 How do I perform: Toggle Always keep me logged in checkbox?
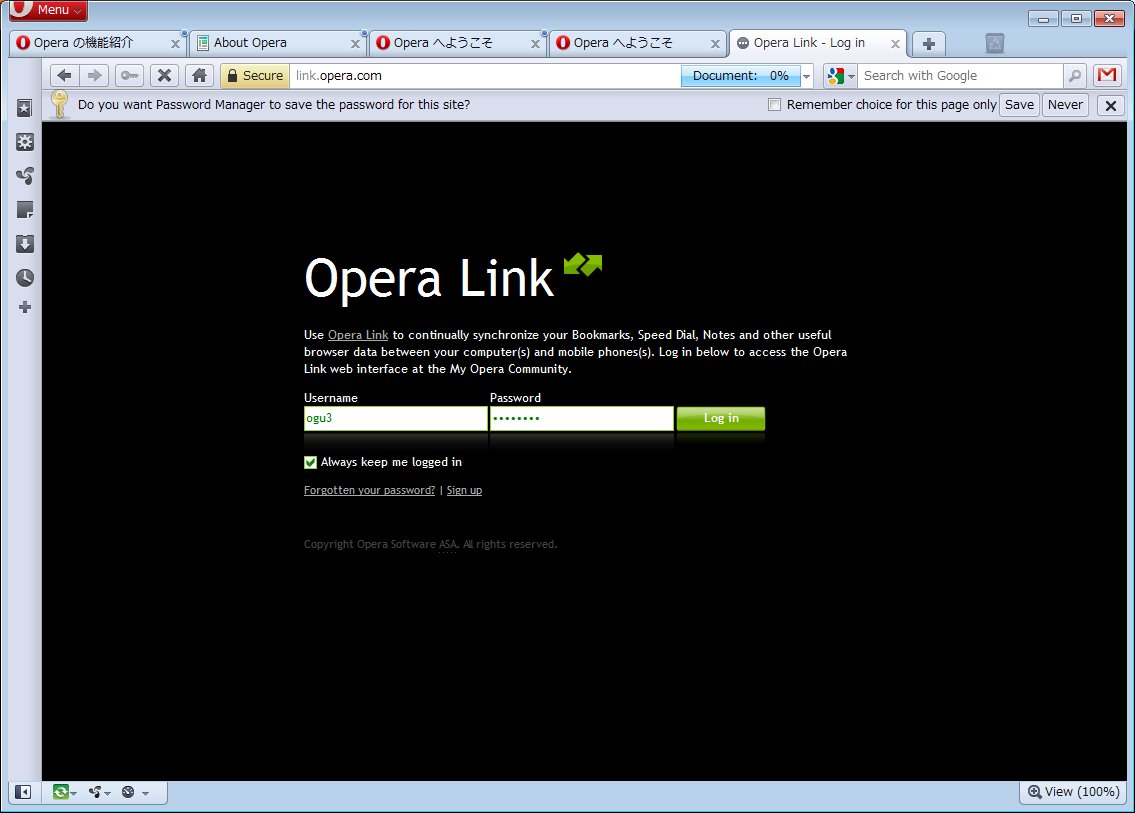click(310, 462)
